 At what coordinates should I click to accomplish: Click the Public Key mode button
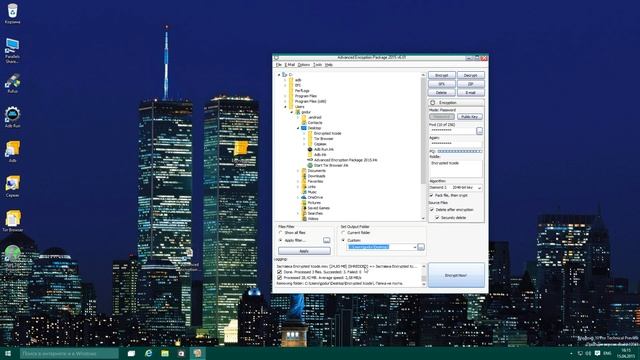pyautogui.click(x=470, y=117)
